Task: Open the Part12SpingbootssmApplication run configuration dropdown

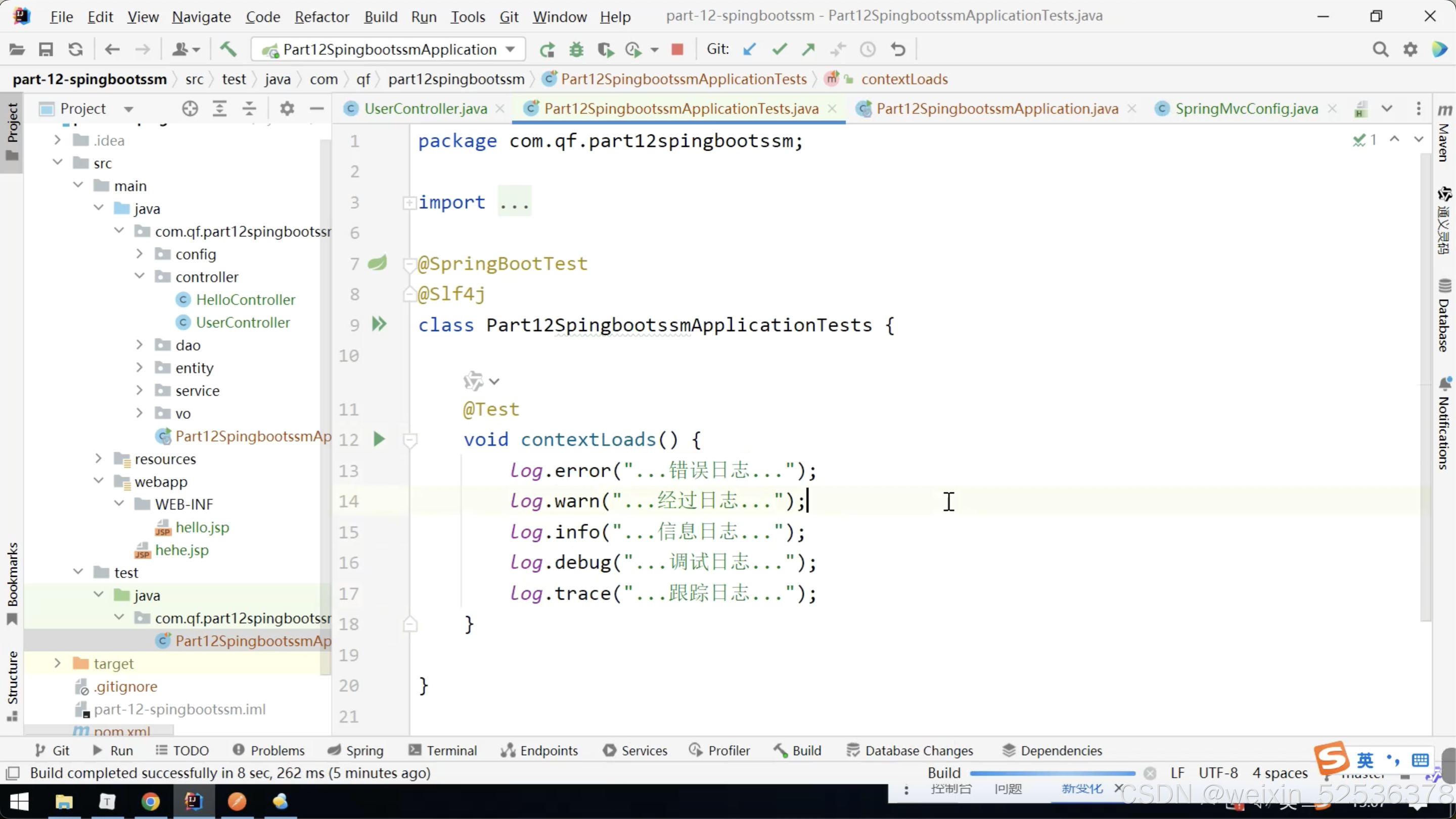Action: pyautogui.click(x=389, y=50)
